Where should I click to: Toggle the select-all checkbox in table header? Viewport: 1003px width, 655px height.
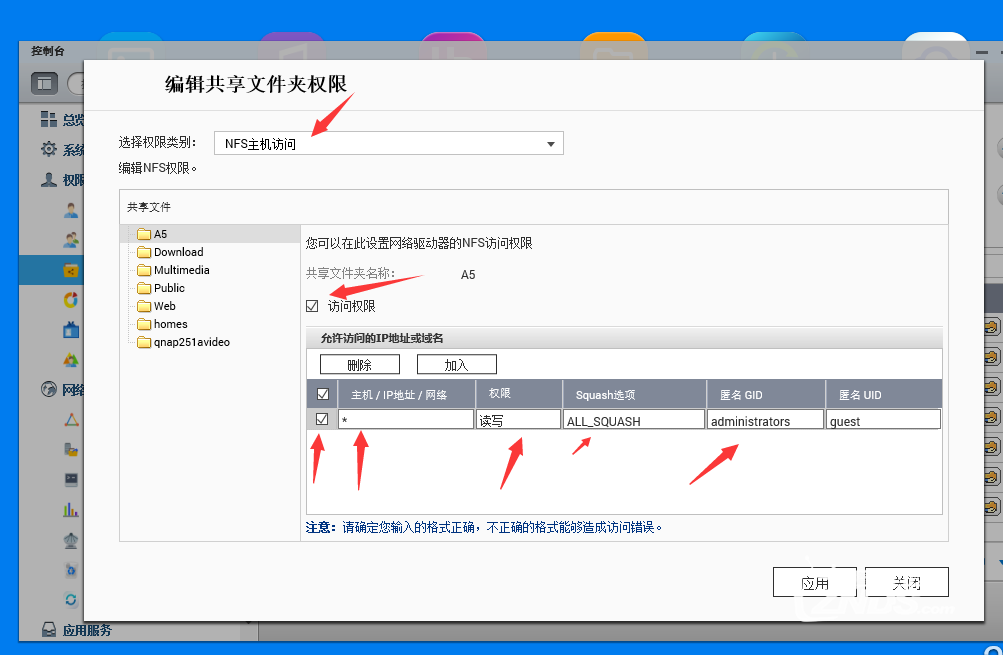(x=323, y=394)
